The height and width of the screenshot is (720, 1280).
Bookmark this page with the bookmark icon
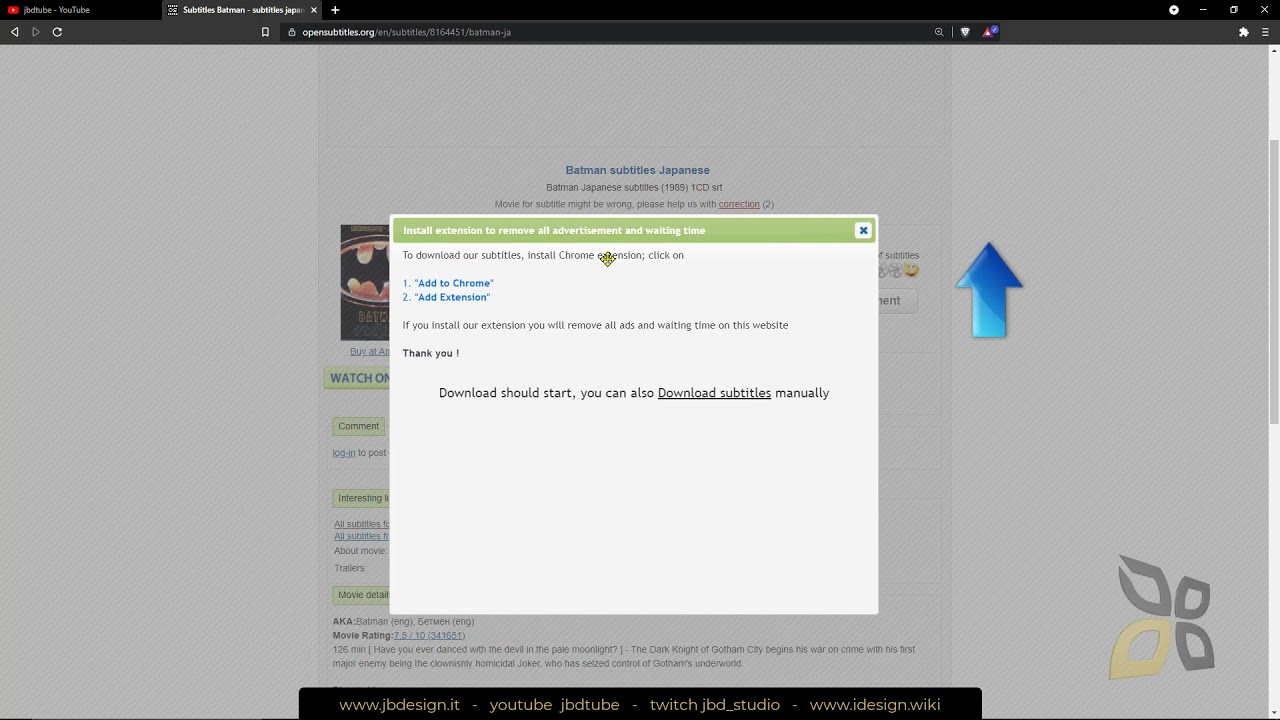(x=265, y=32)
